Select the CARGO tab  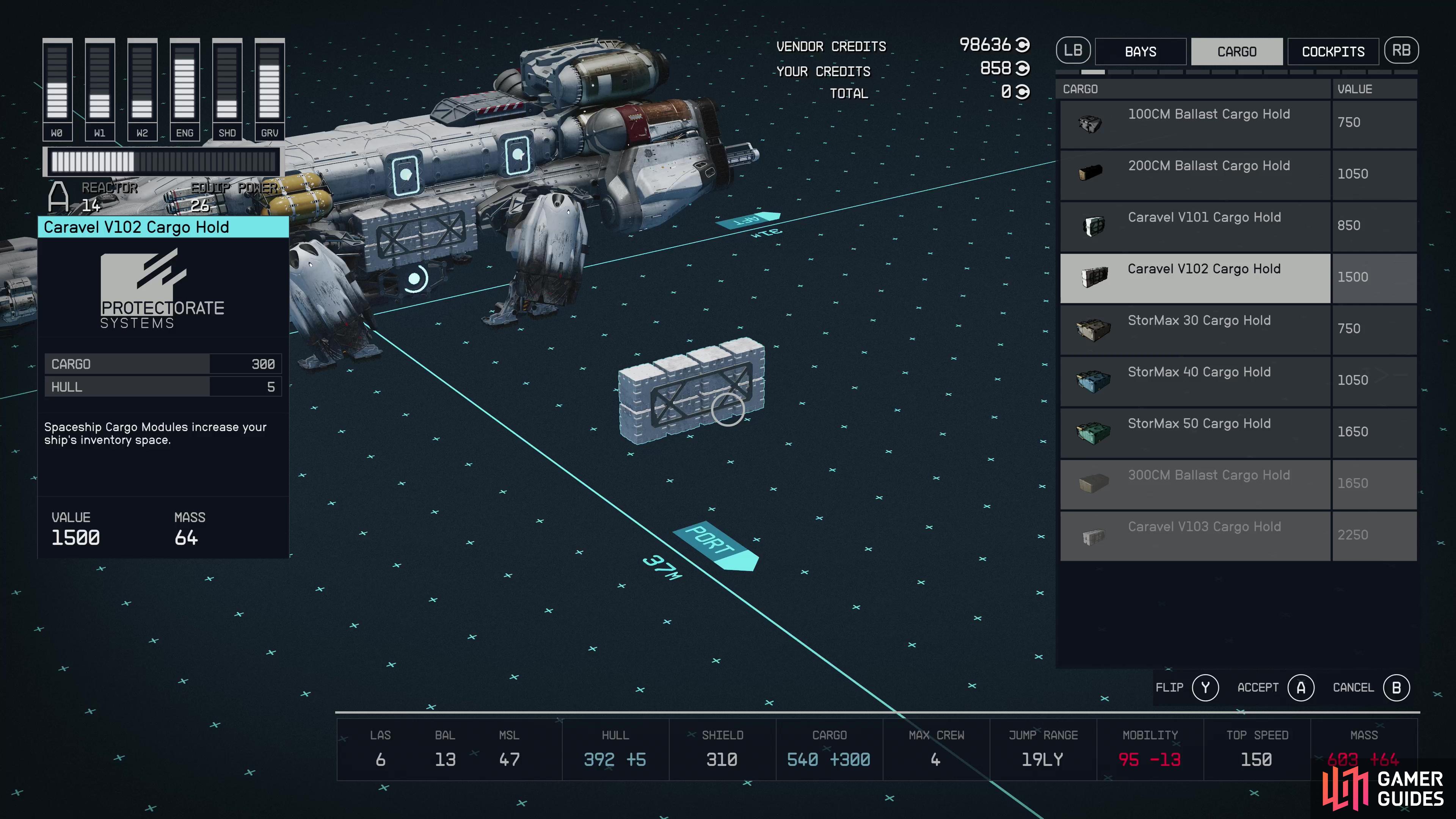(x=1237, y=52)
